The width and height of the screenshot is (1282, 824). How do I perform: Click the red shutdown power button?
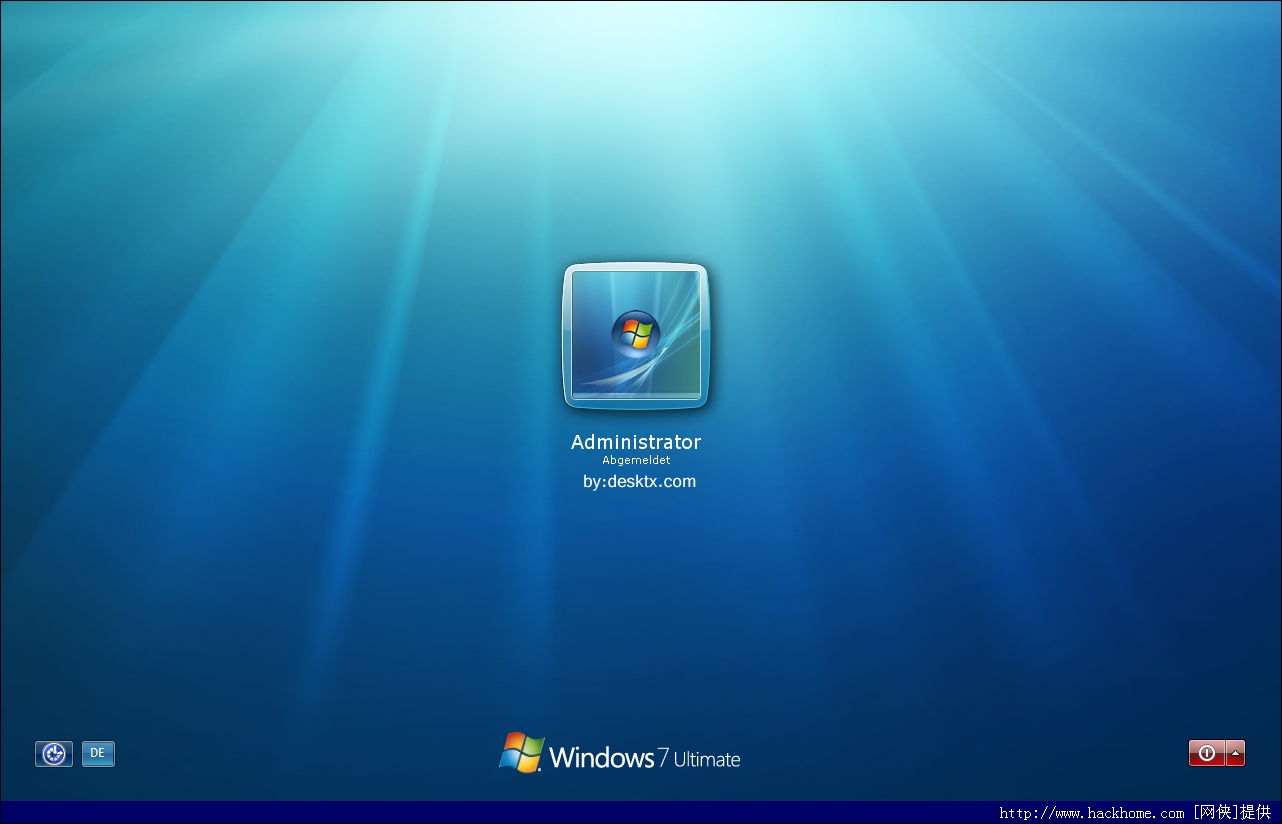click(x=1207, y=754)
